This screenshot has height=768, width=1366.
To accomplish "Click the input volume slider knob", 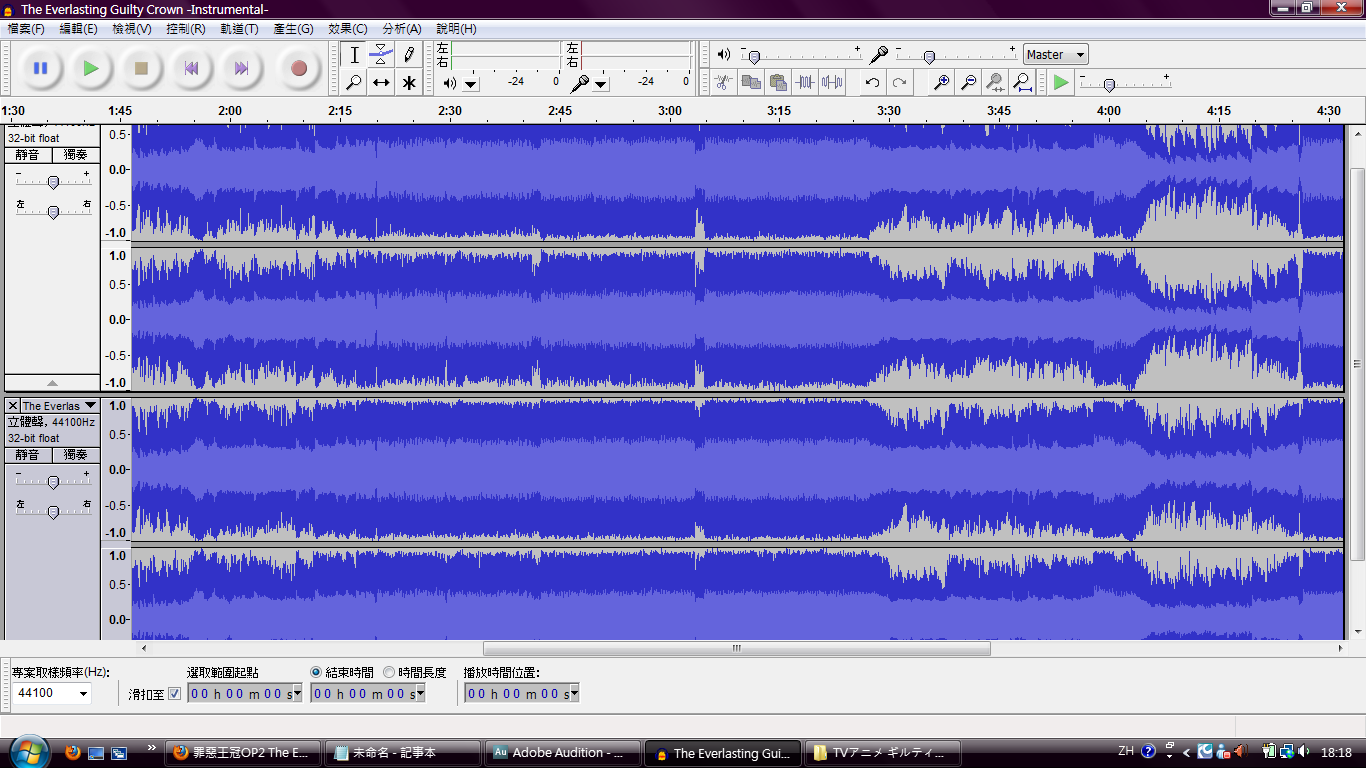I will click(x=929, y=58).
